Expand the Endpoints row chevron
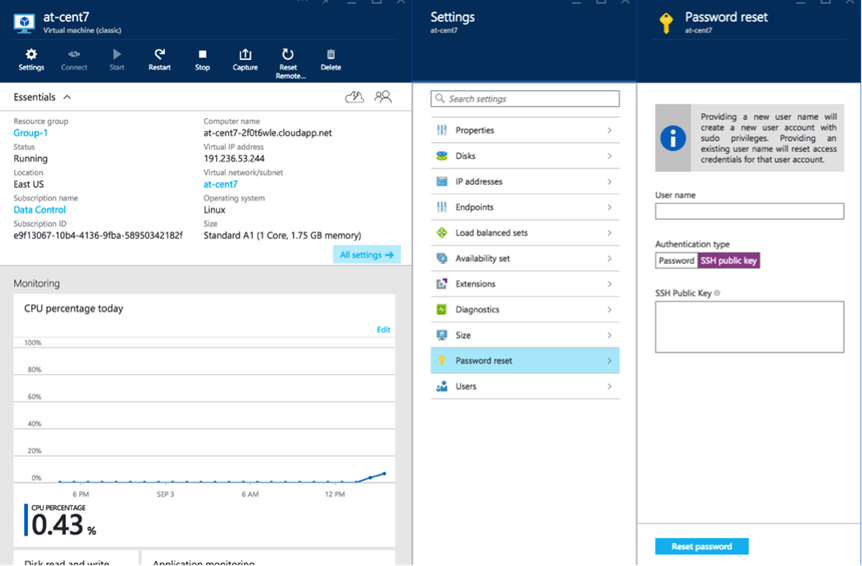This screenshot has height=566, width=862. coord(609,207)
